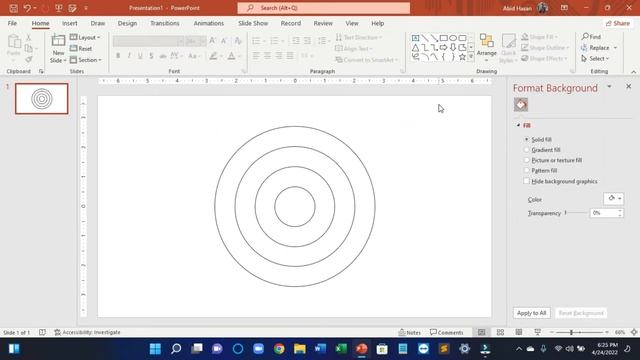
Task: Click the Reset slide button
Action: [x=81, y=49]
